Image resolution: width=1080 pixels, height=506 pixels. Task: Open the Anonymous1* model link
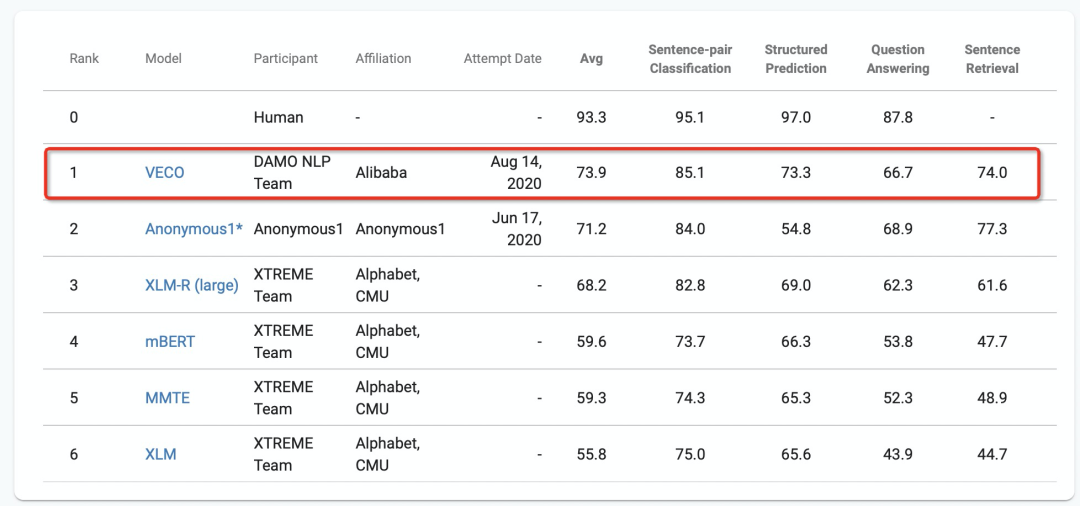click(x=193, y=229)
